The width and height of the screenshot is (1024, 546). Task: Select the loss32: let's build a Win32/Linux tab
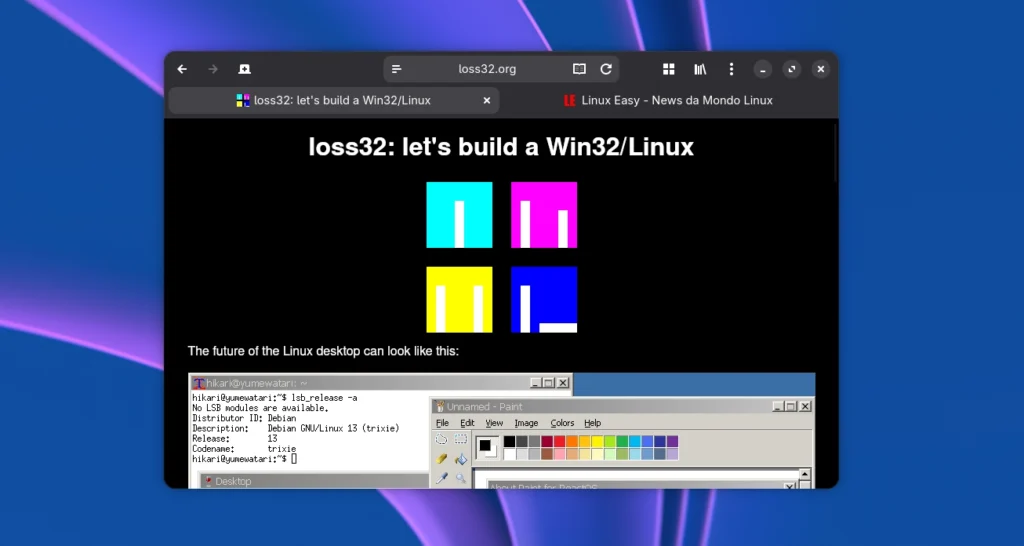(x=340, y=100)
